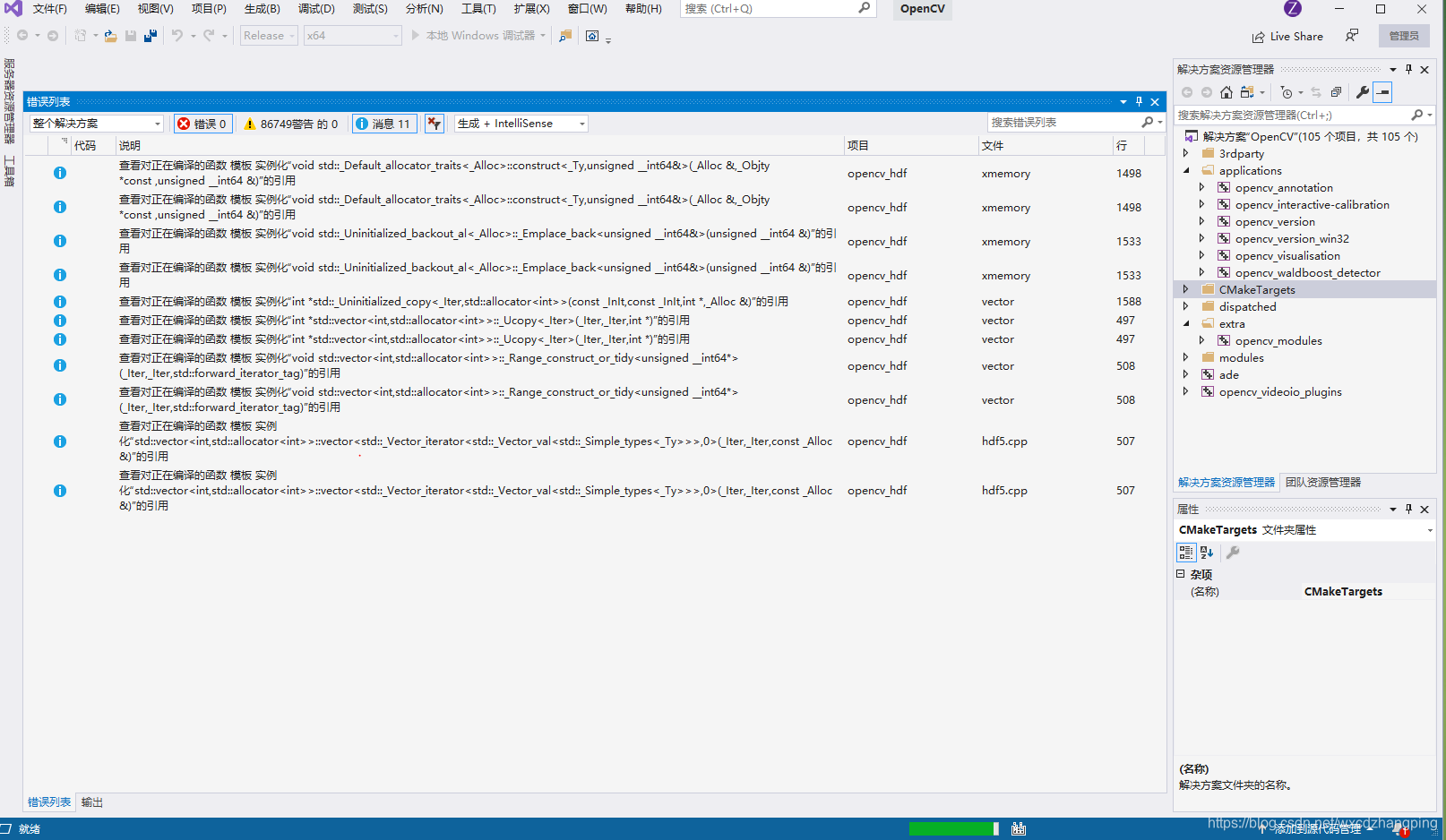This screenshot has width=1446, height=840.
Task: Click the feedback person icon near Live Share
Action: 1352,36
